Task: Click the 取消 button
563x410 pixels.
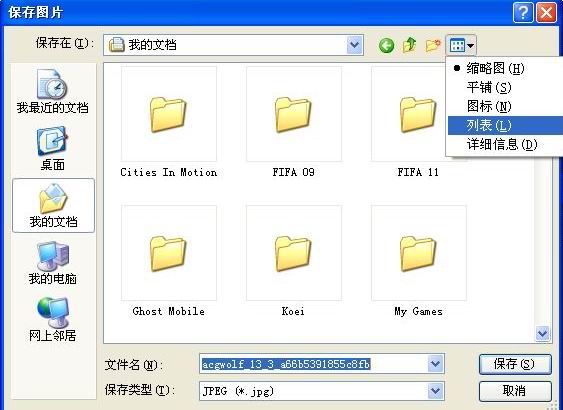Action: click(x=515, y=391)
